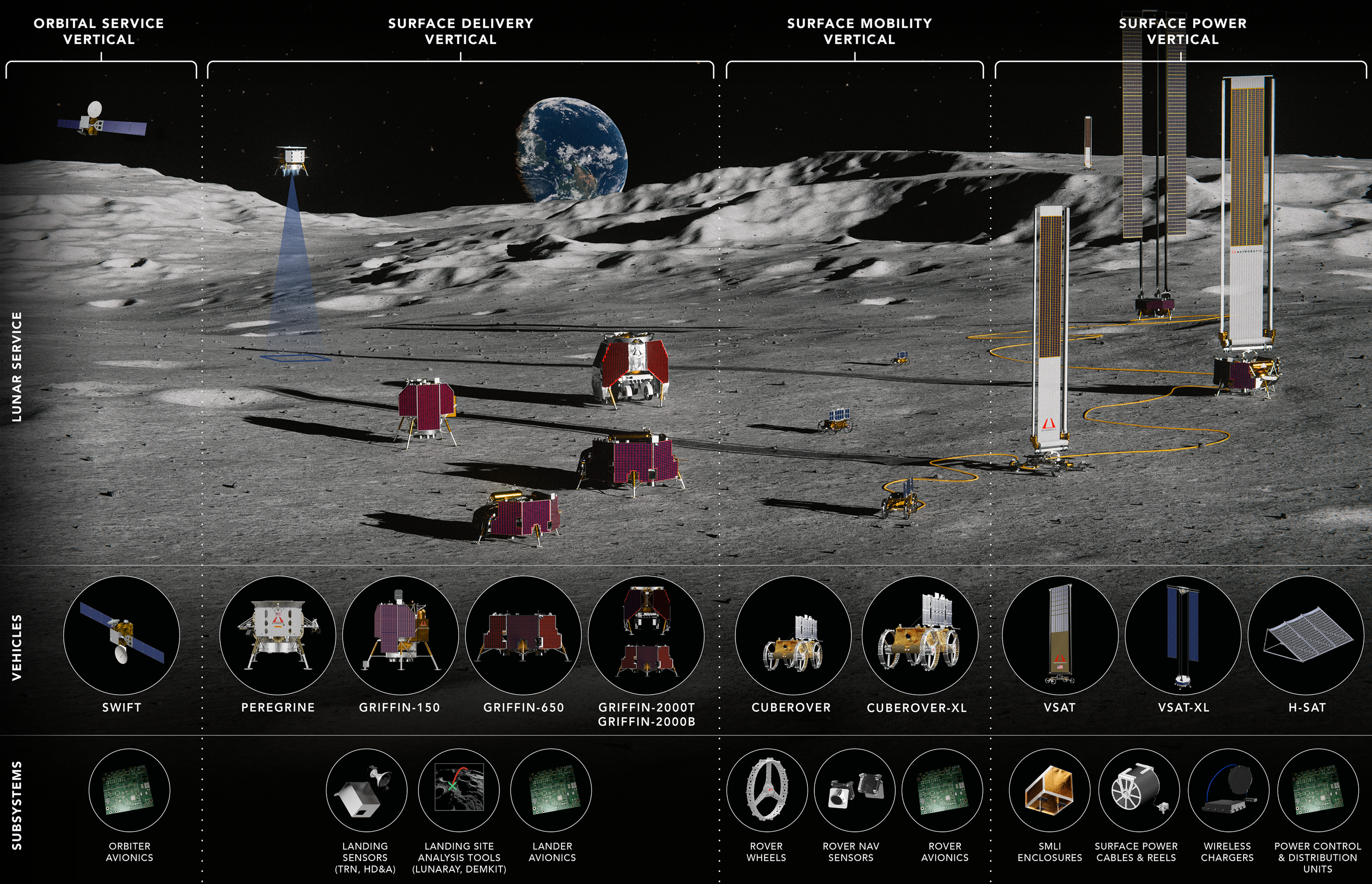Click the Rover Wheels subsystem icon
1372x884 pixels.
pos(767,790)
